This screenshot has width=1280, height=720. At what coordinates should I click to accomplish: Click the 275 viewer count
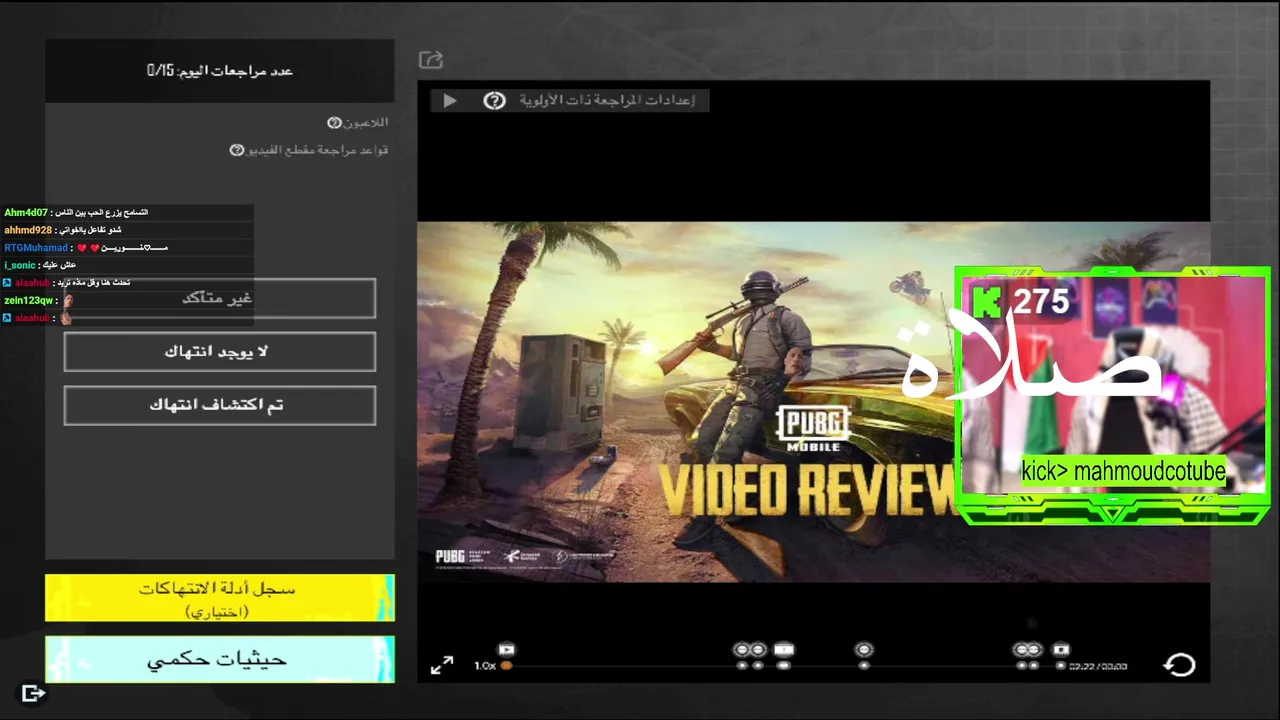coord(1041,301)
